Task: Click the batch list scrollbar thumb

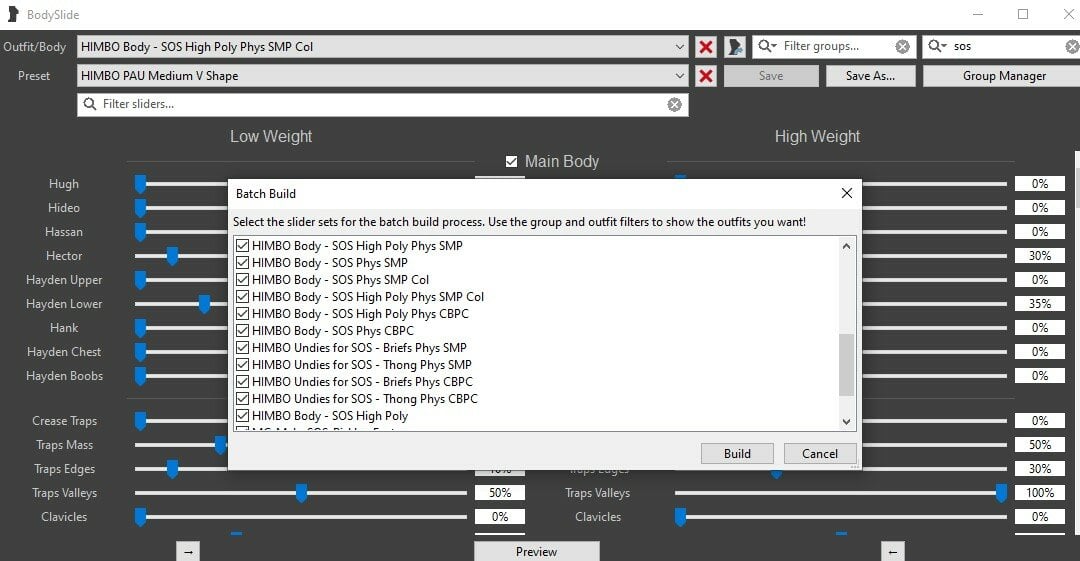Action: click(847, 365)
